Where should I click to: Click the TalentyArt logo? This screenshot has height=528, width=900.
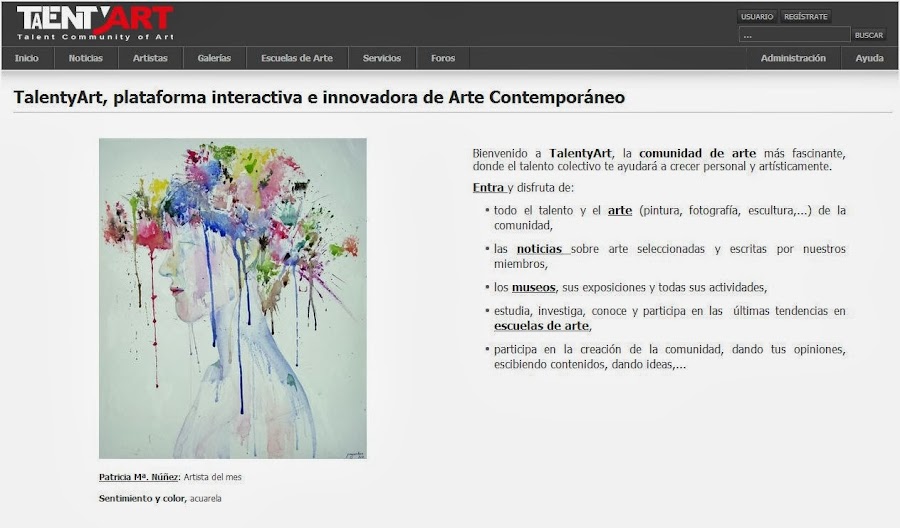(x=95, y=23)
